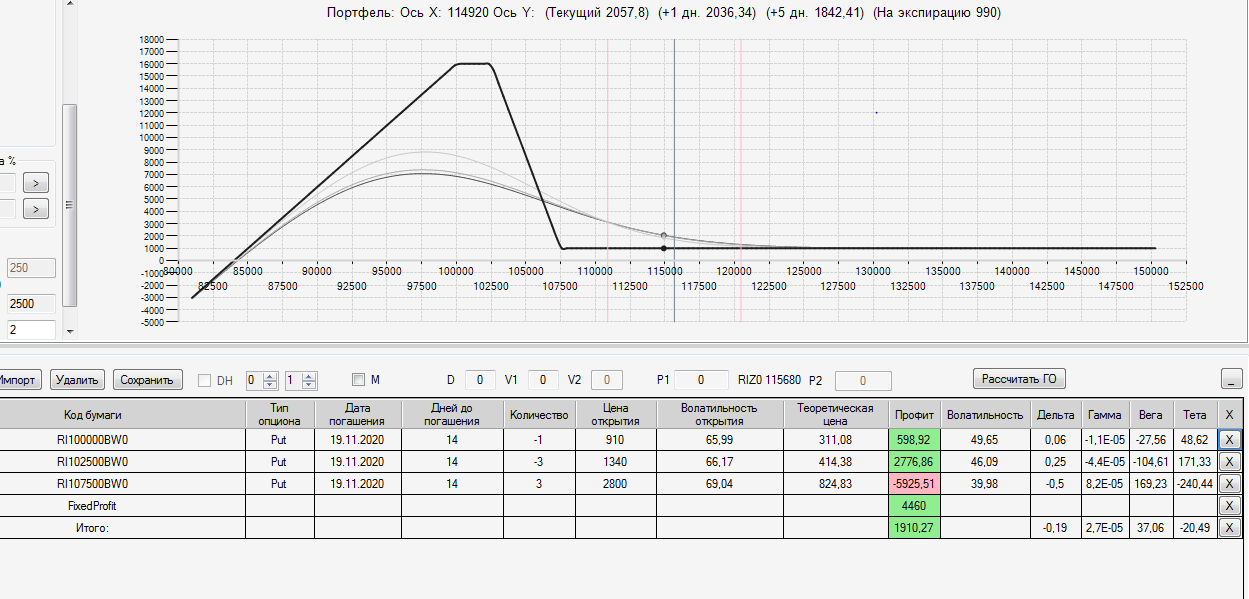This screenshot has height=599, width=1249.
Task: Click the FixedProfit value 4460
Action: point(914,506)
